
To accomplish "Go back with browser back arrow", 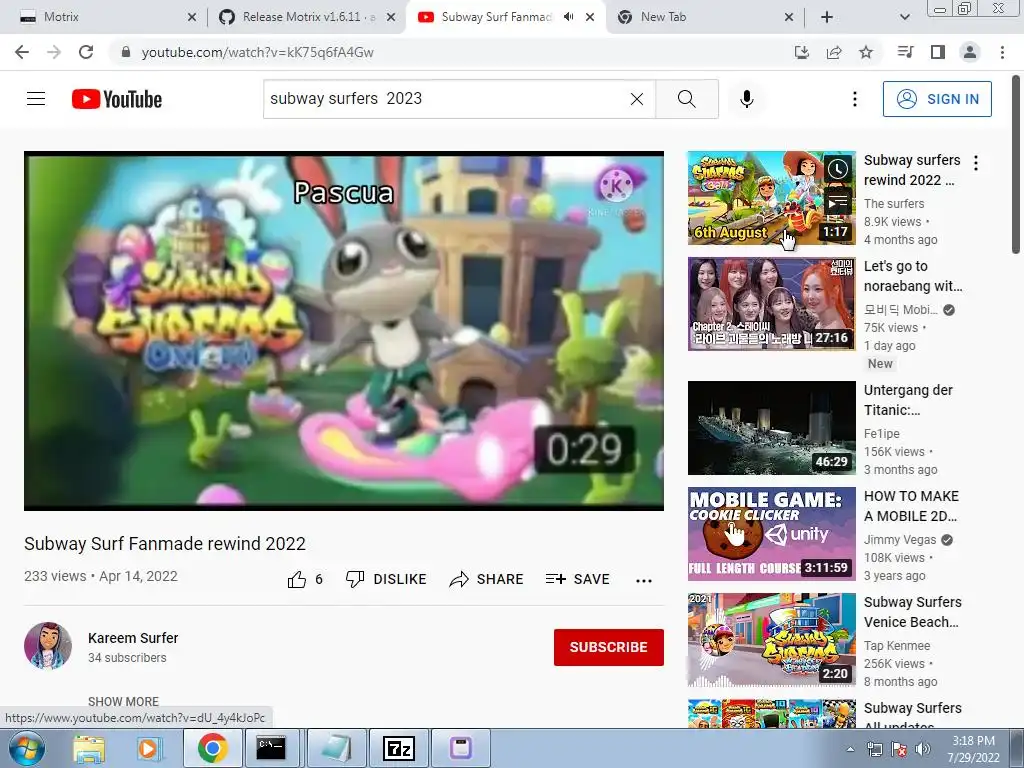I will pos(22,52).
